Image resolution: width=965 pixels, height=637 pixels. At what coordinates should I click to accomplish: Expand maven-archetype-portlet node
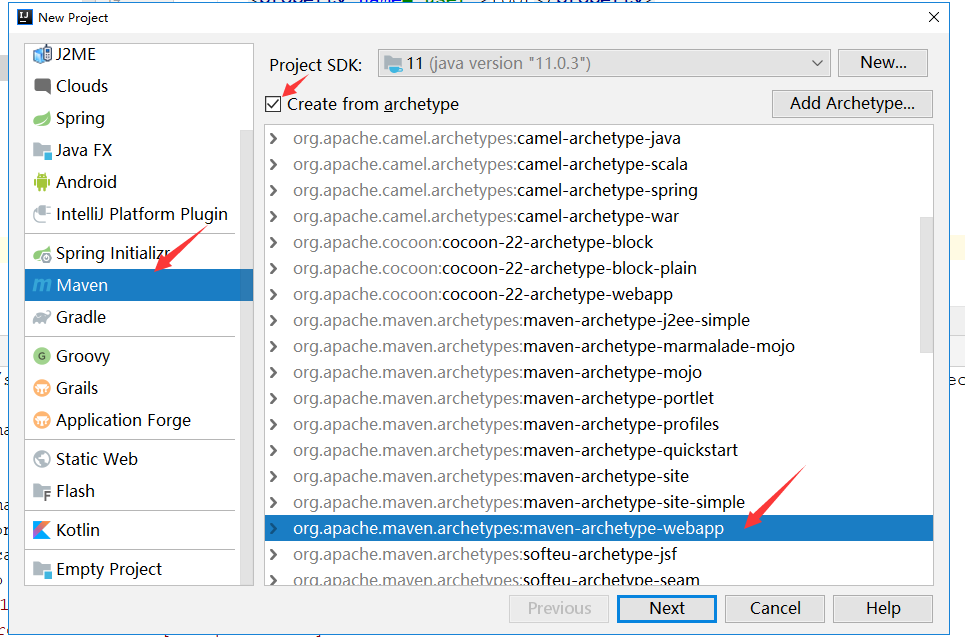tap(273, 398)
